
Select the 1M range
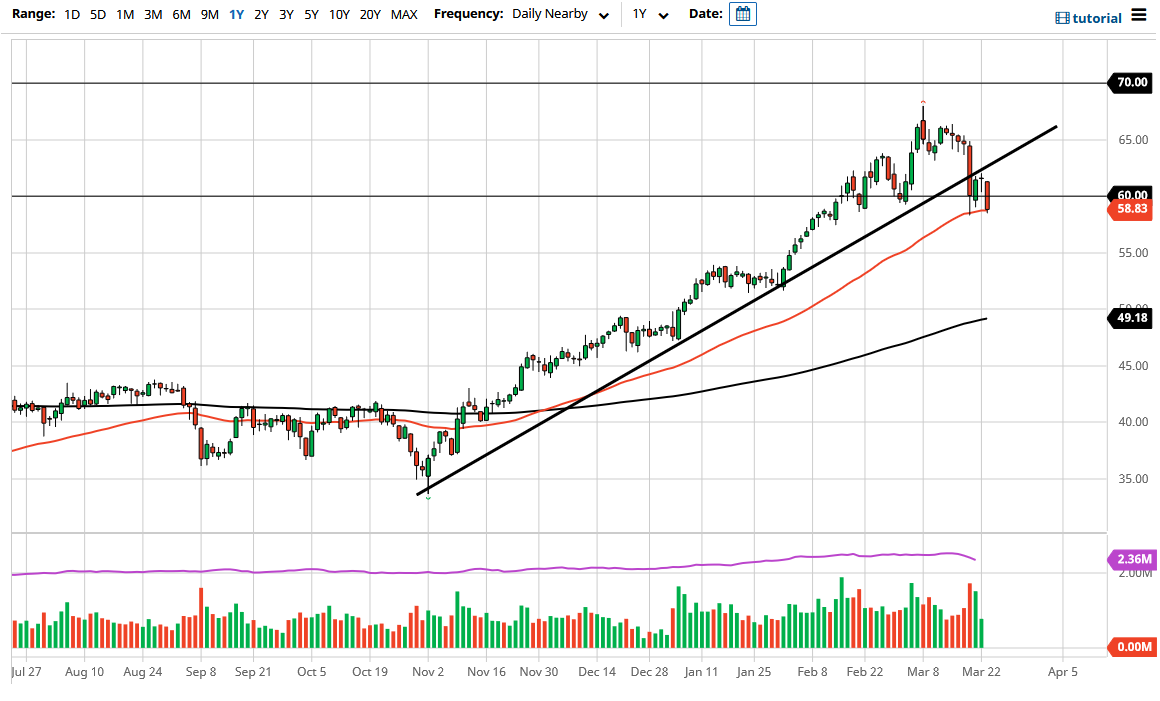124,15
